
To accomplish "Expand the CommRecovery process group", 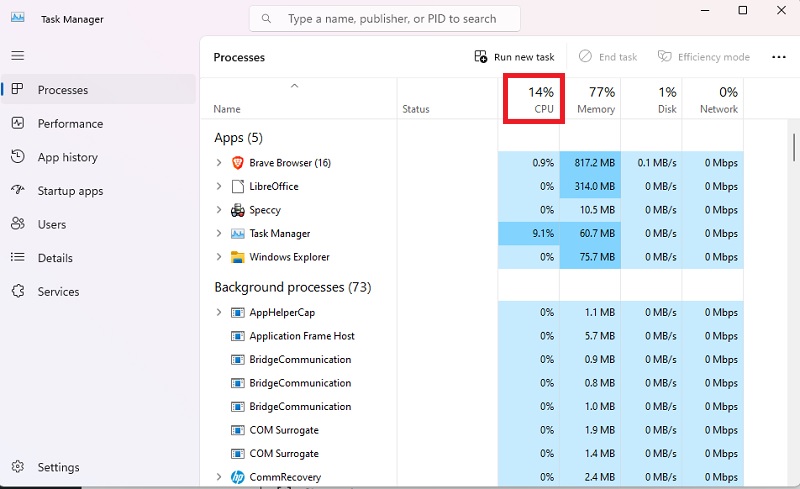I will [x=219, y=477].
